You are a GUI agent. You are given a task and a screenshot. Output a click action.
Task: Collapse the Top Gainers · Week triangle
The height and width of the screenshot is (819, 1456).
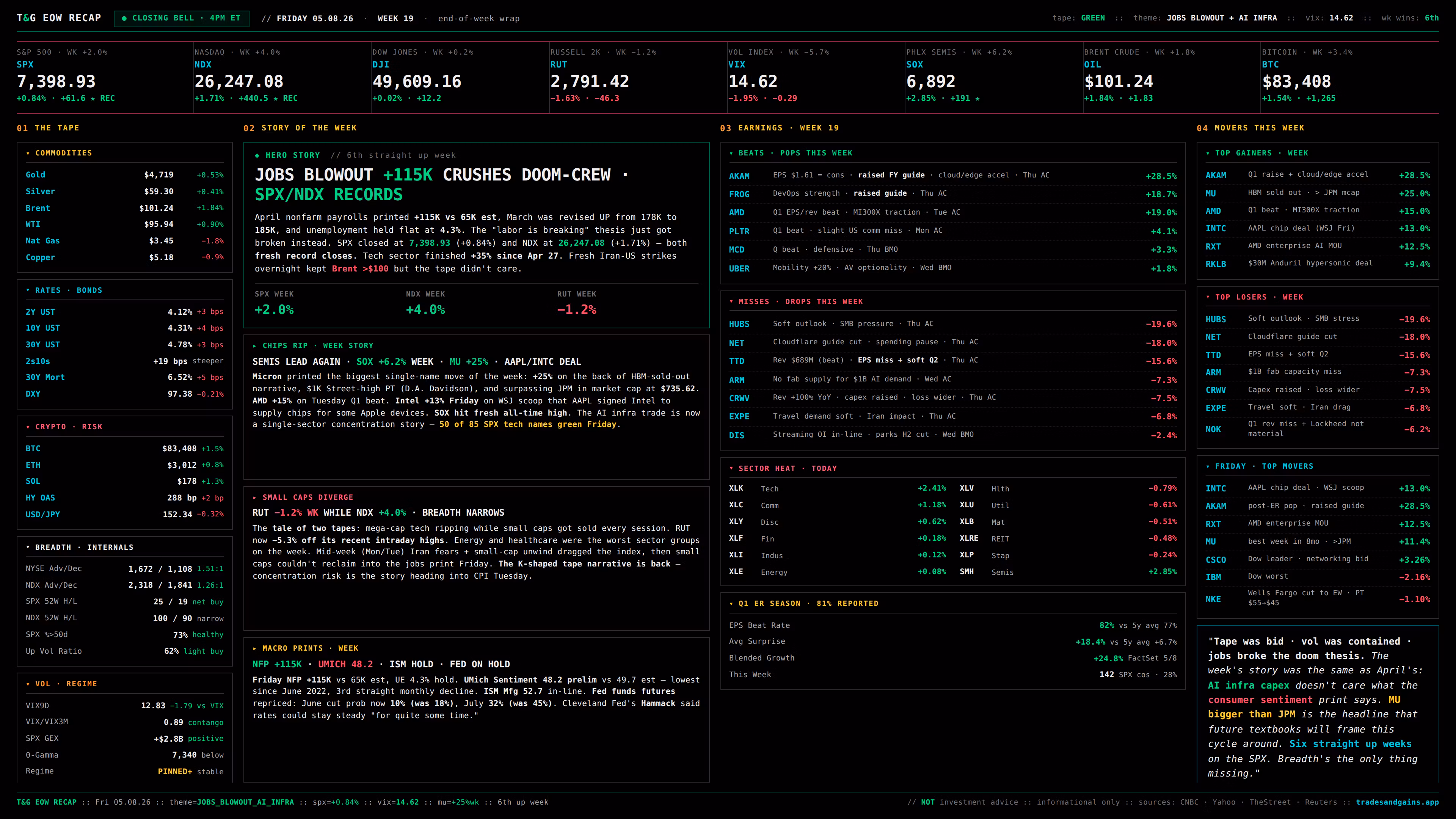point(1208,153)
